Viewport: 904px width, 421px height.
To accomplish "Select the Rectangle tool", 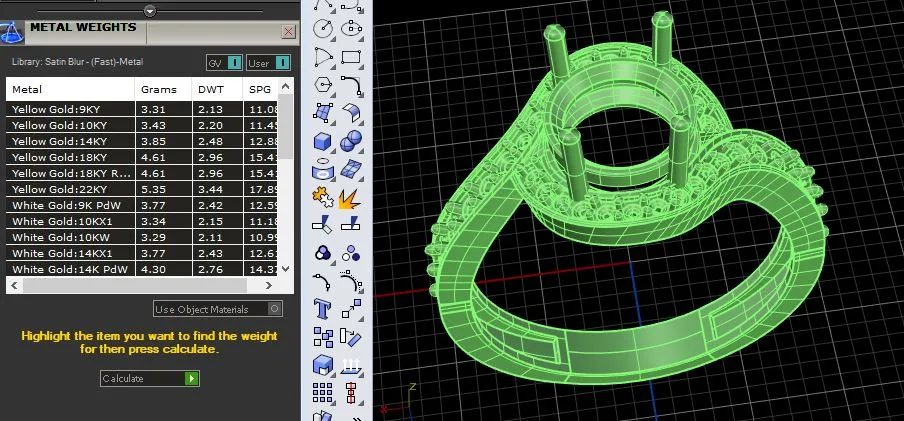I will point(352,57).
